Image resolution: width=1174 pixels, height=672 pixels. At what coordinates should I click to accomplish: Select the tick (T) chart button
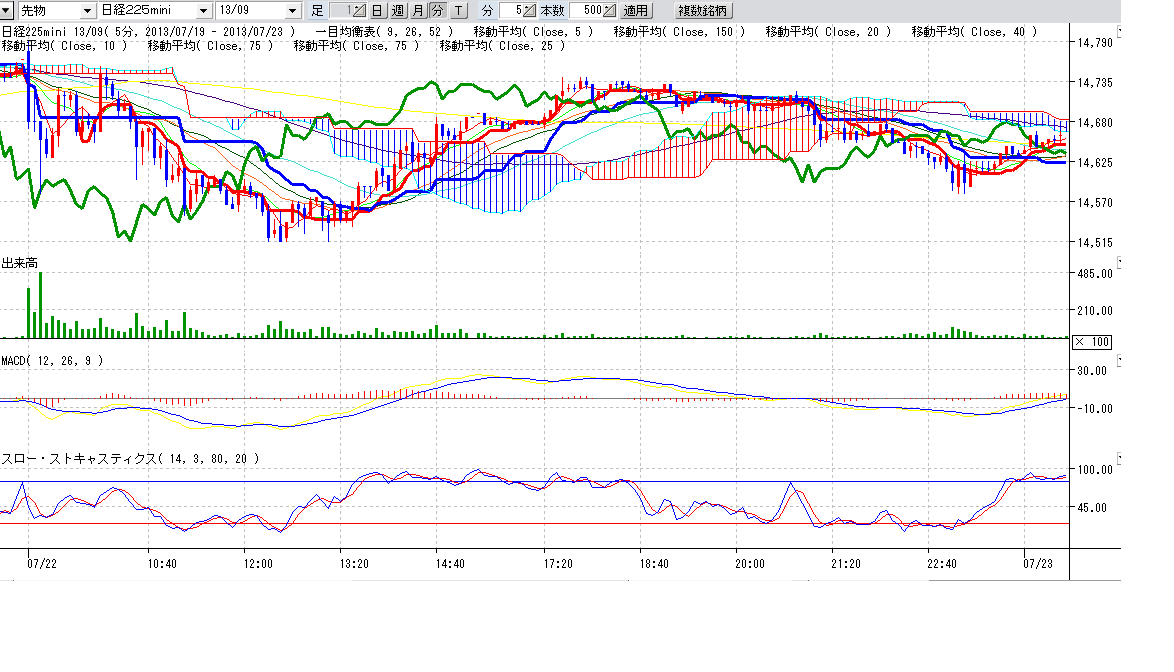[x=457, y=11]
